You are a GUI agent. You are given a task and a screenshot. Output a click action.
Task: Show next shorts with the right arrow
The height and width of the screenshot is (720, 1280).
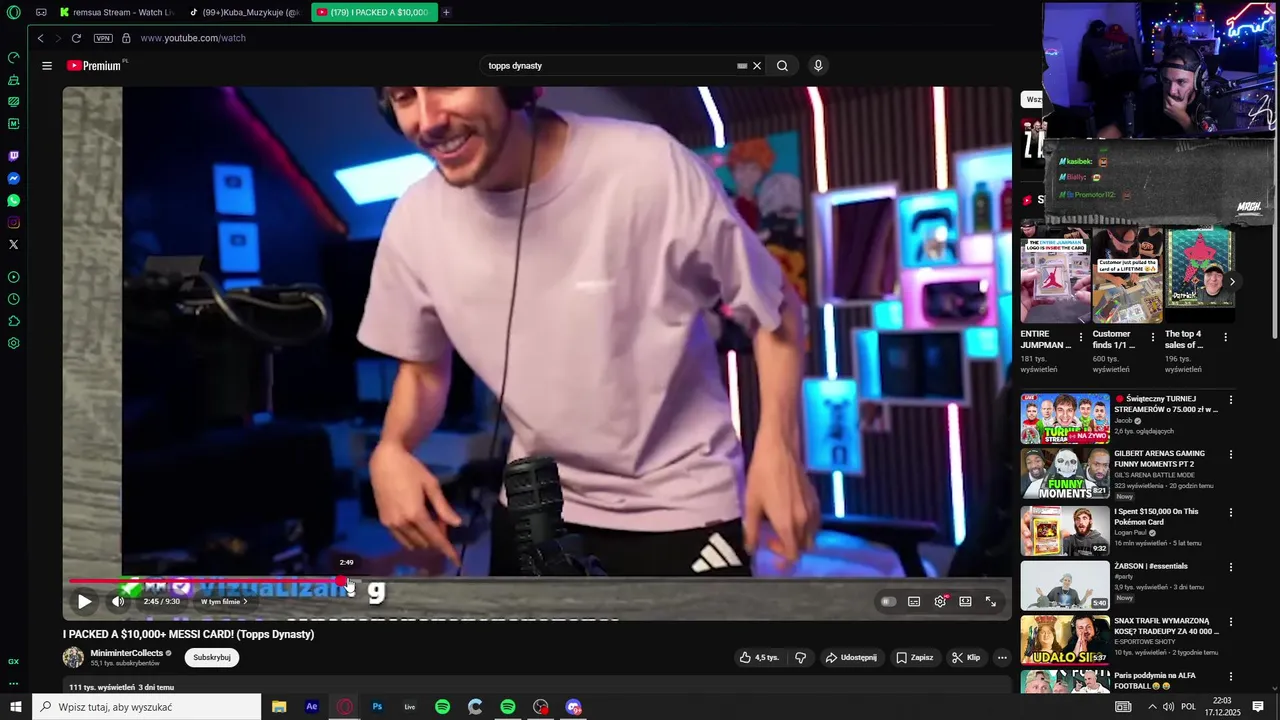1232,282
